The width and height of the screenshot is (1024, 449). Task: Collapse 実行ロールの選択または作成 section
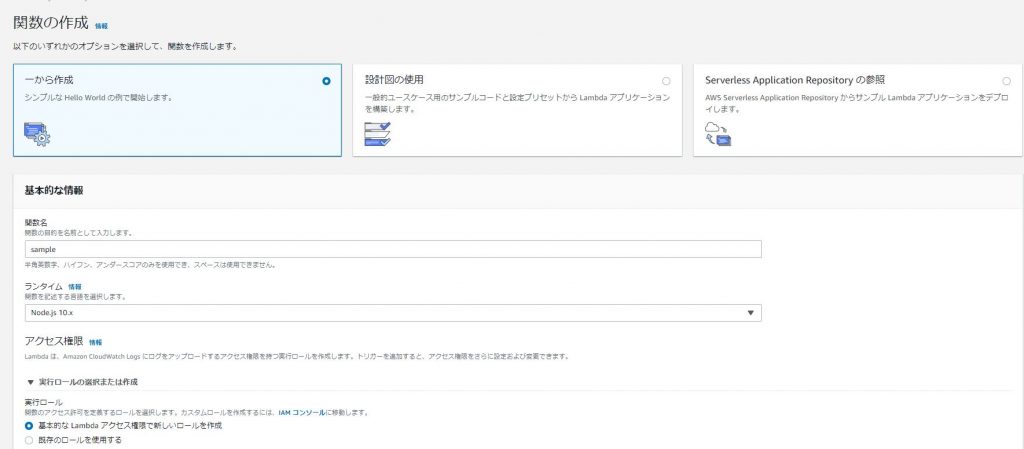coord(82,382)
